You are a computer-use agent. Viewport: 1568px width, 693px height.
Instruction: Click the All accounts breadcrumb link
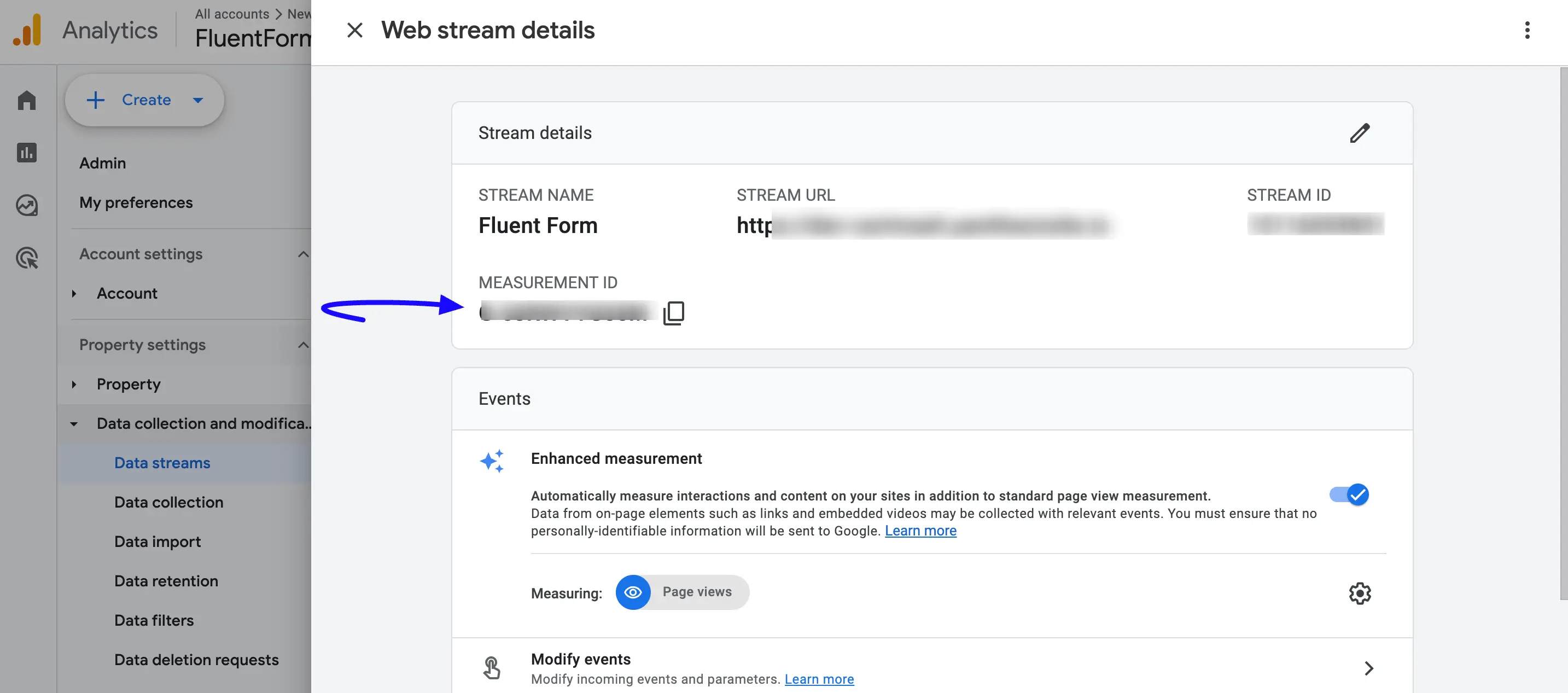[x=232, y=14]
